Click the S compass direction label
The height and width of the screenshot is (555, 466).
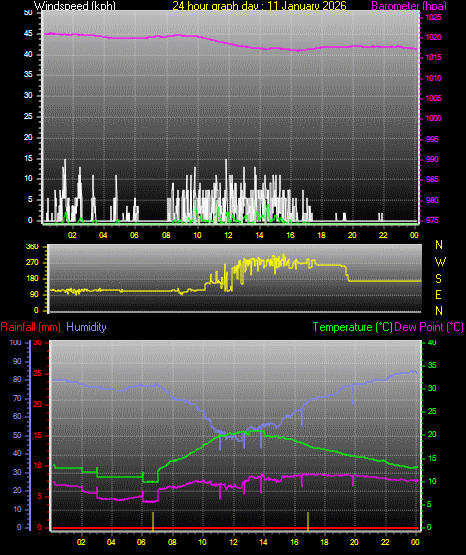[438, 279]
